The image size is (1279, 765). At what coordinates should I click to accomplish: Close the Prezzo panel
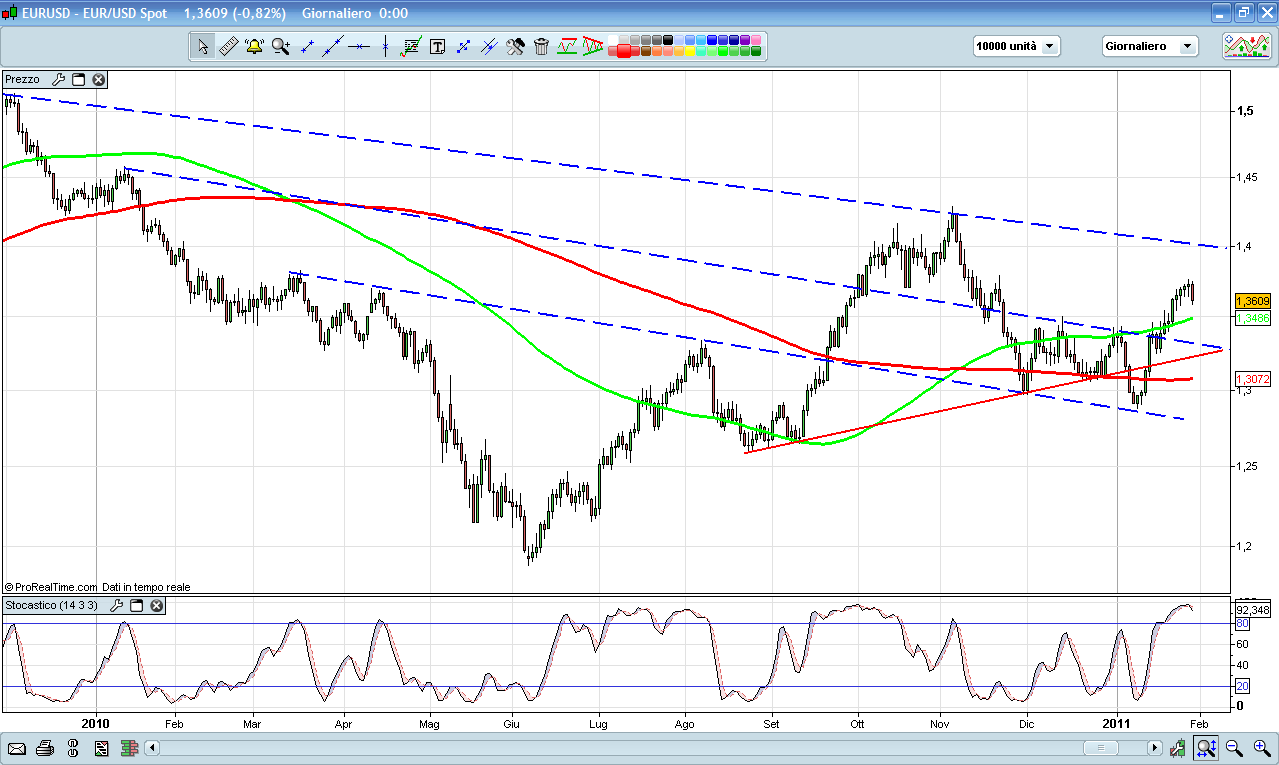[x=99, y=79]
